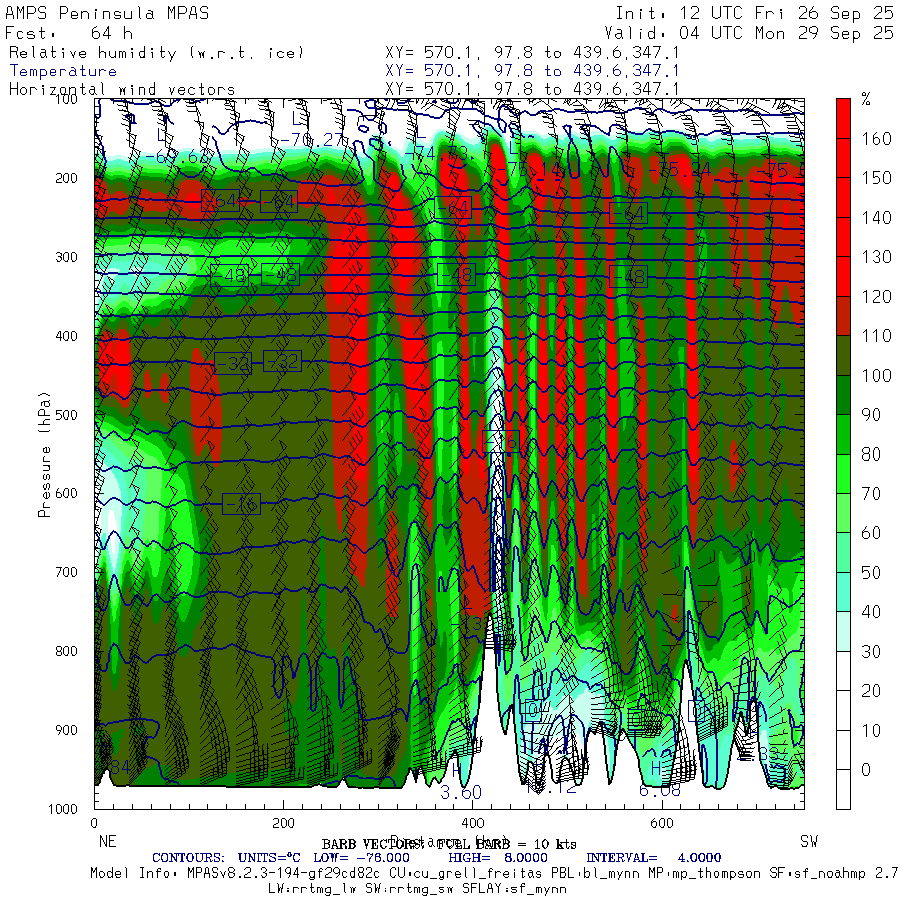Click the 'LOW= -76.000' contour value

361,858
